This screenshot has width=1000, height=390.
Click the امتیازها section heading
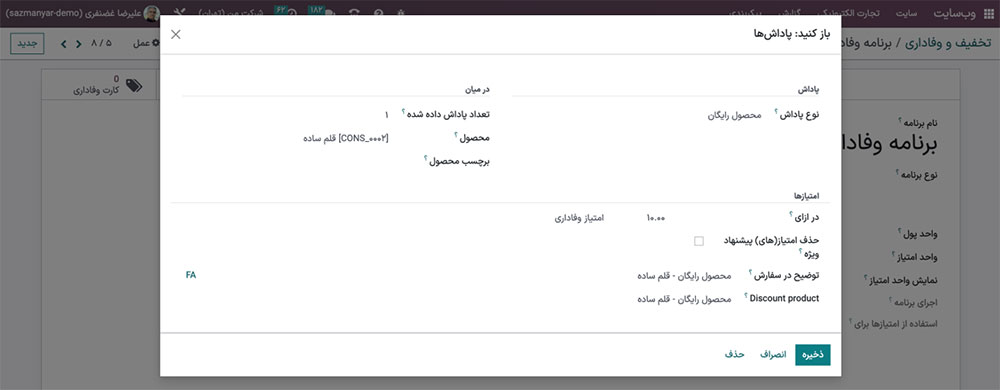805,195
